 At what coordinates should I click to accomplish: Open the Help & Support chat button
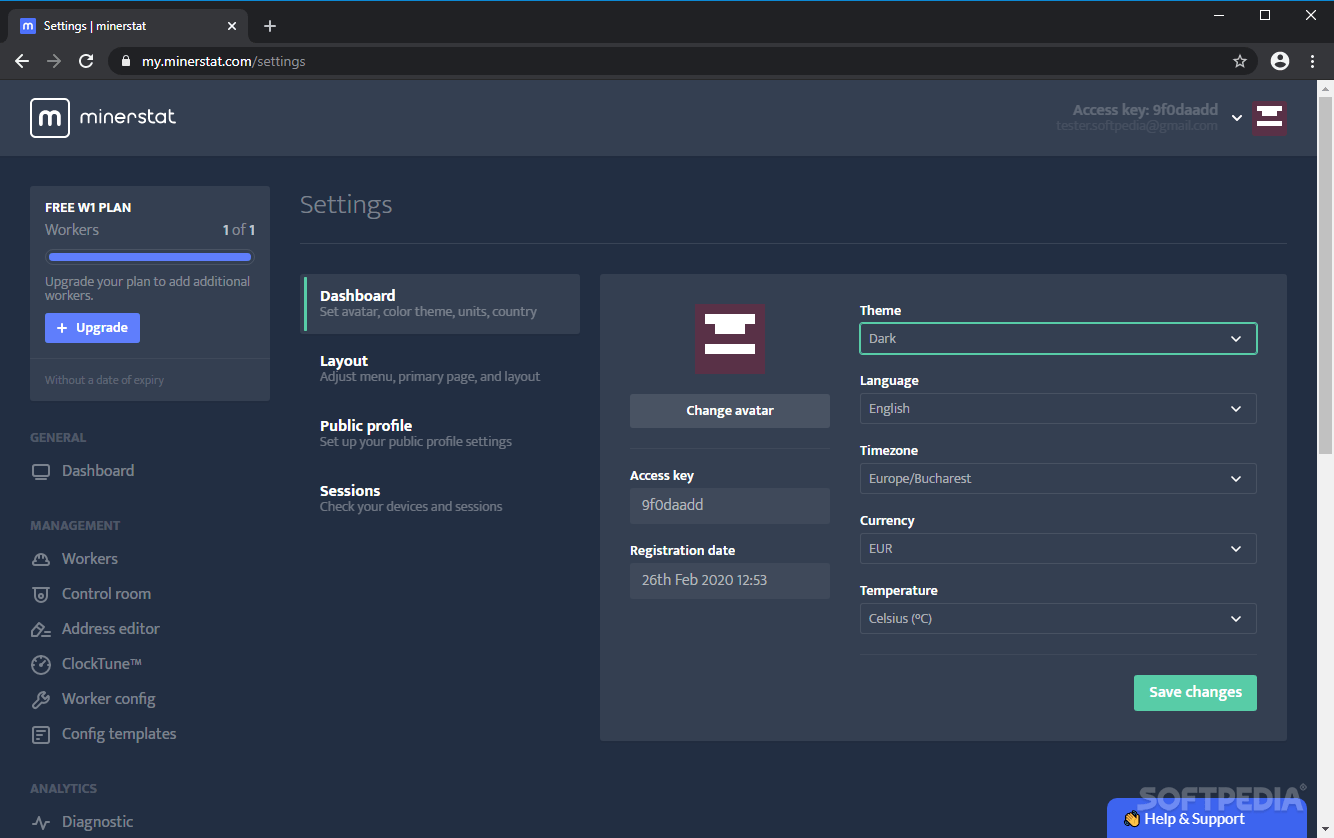pos(1207,819)
